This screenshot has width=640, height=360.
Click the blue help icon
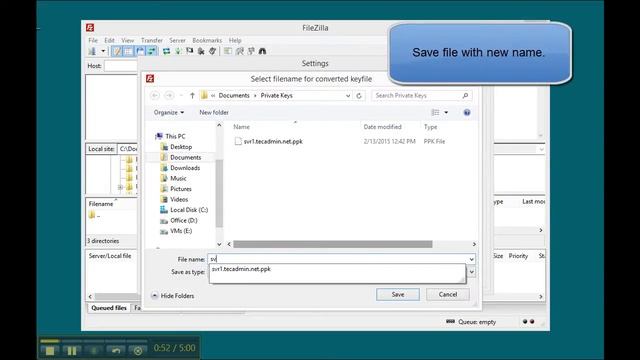(x=467, y=112)
